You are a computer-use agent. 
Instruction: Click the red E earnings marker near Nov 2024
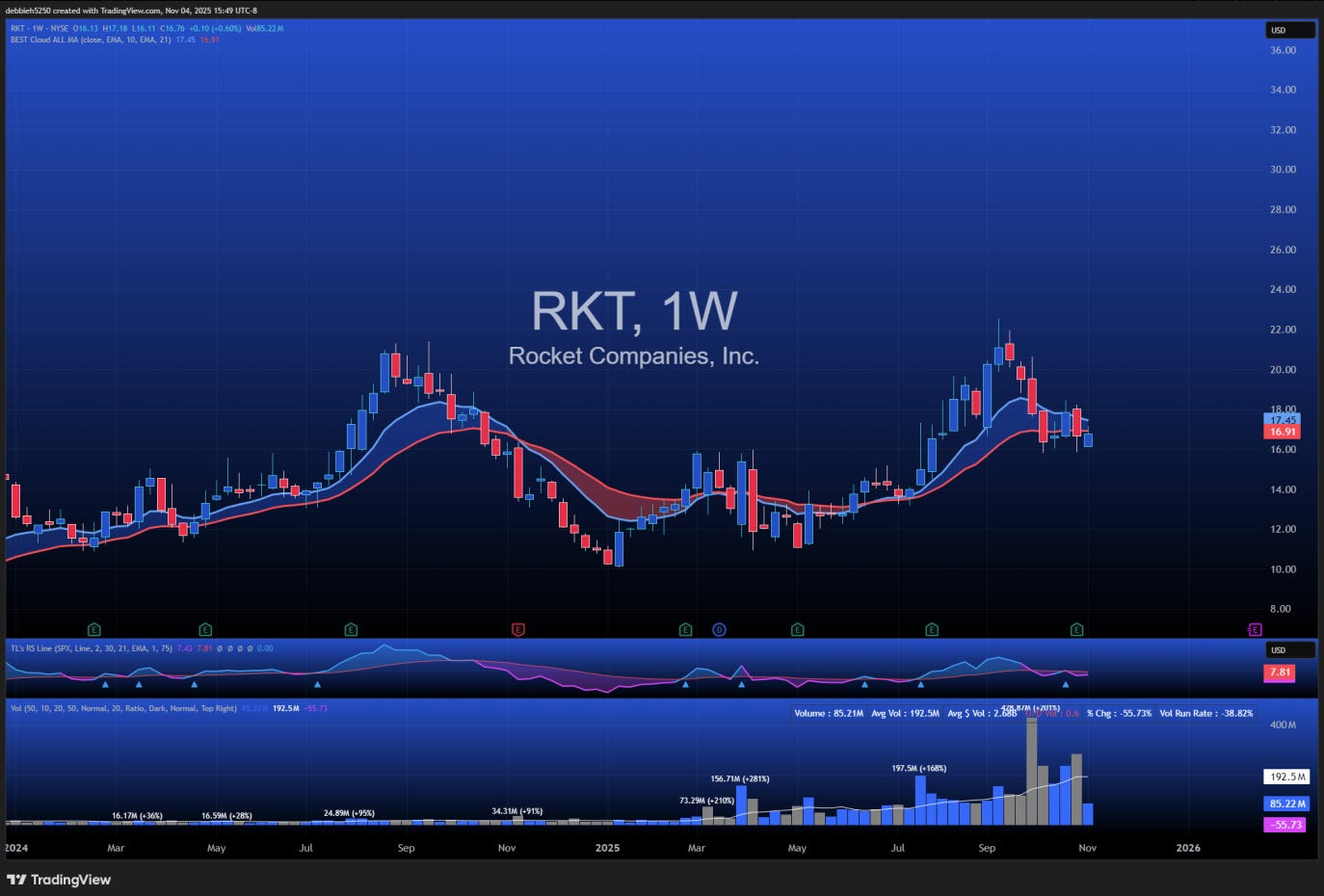(518, 630)
